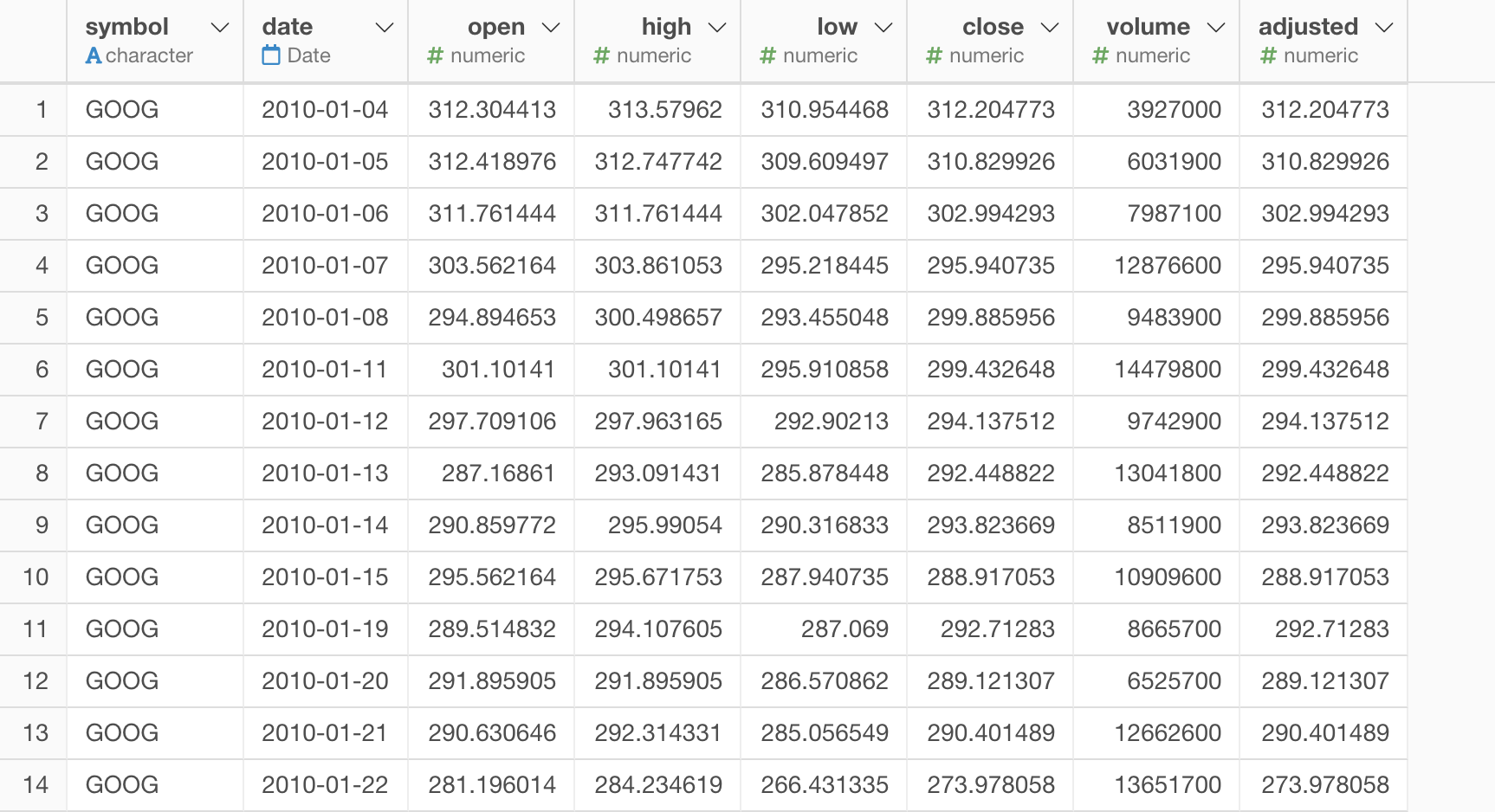1495x812 pixels.
Task: Click high value 300.498657
Action: (x=658, y=318)
